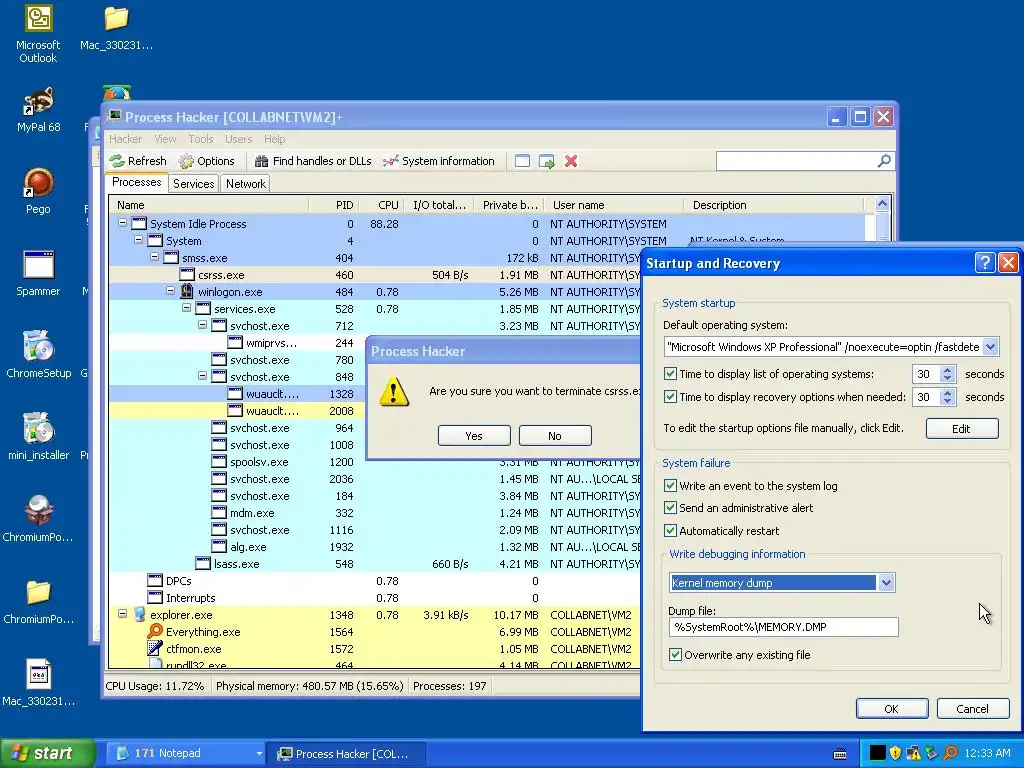The image size is (1024, 768).
Task: Switch to the Services tab
Action: [x=193, y=184]
